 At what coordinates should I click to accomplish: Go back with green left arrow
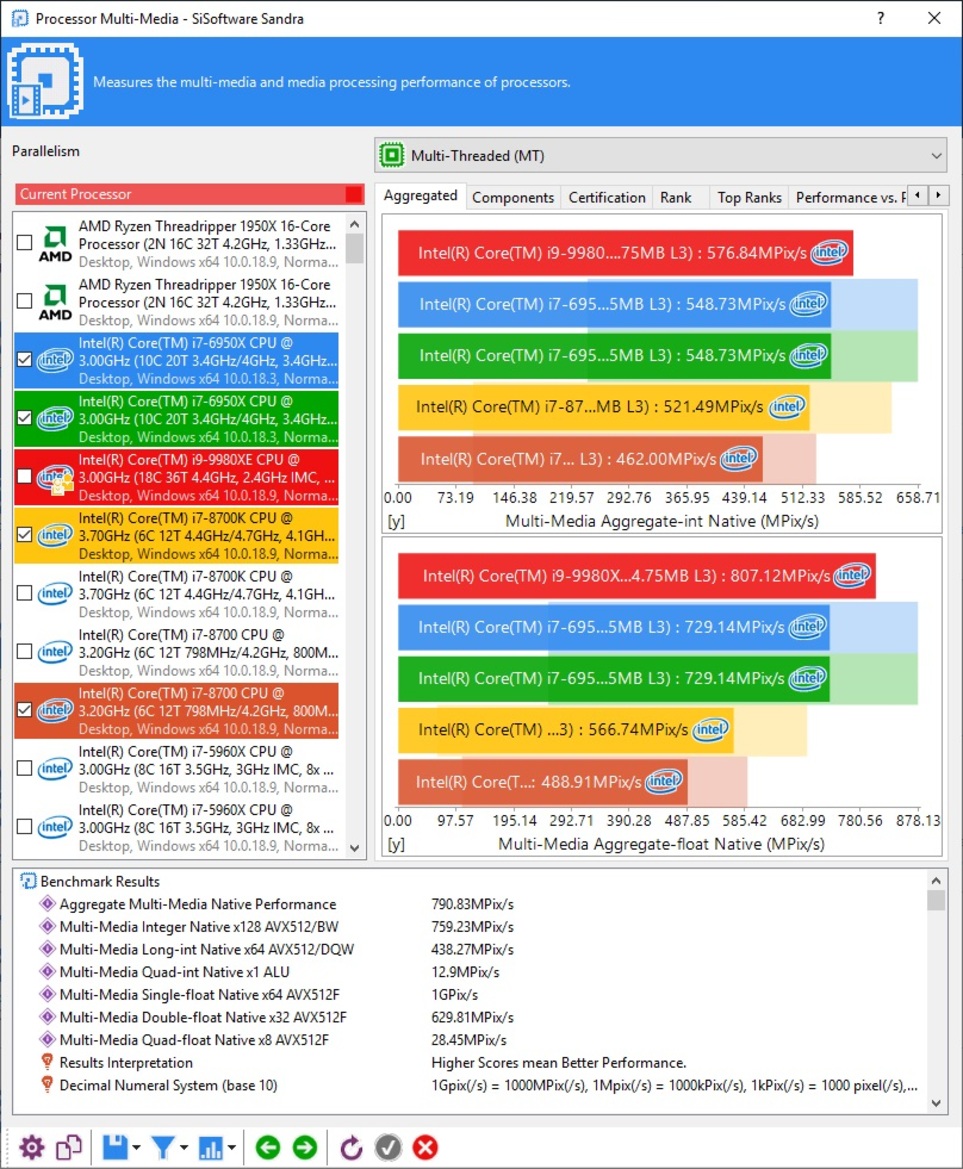tap(268, 1147)
